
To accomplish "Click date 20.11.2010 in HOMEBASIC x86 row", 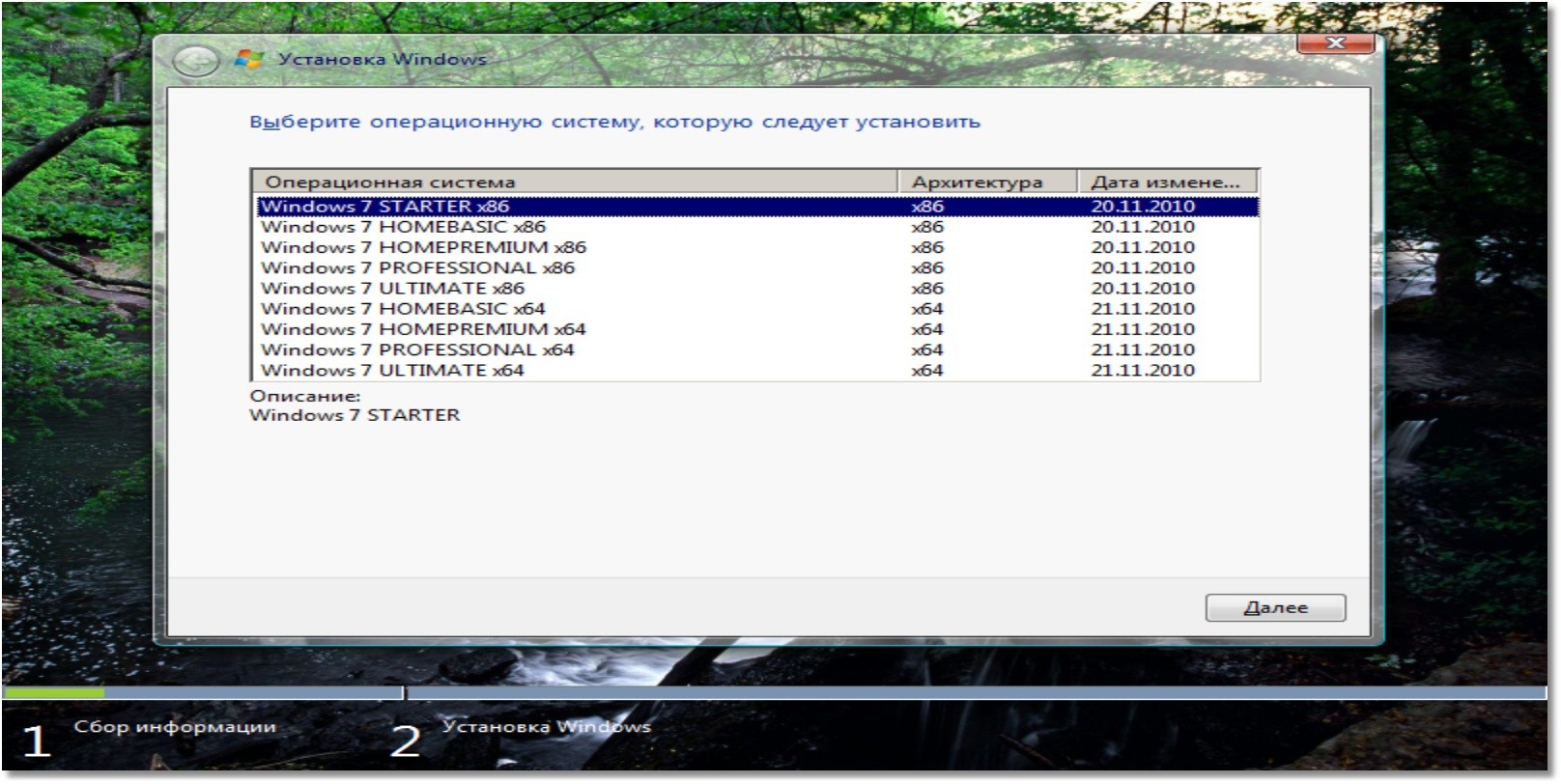I will [1143, 227].
